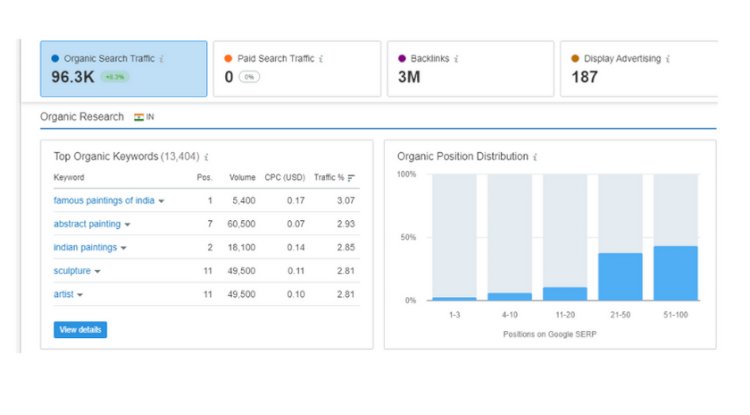The width and height of the screenshot is (750, 415).
Task: Click traffic percent value 2.93
Action: 346,224
